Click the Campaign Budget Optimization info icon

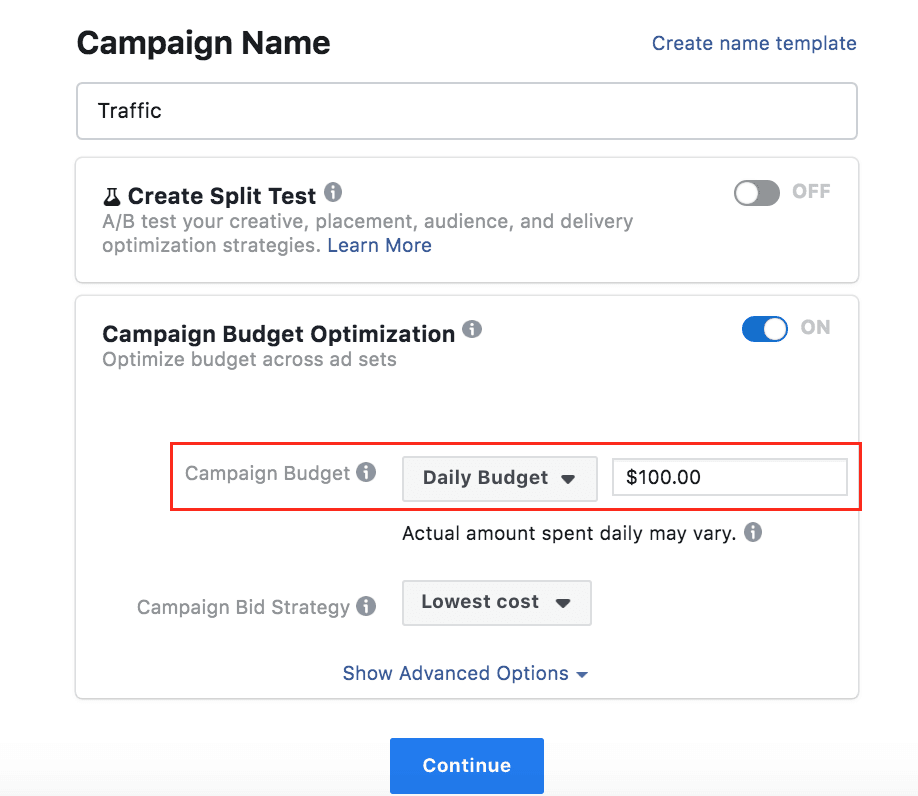pyautogui.click(x=472, y=330)
